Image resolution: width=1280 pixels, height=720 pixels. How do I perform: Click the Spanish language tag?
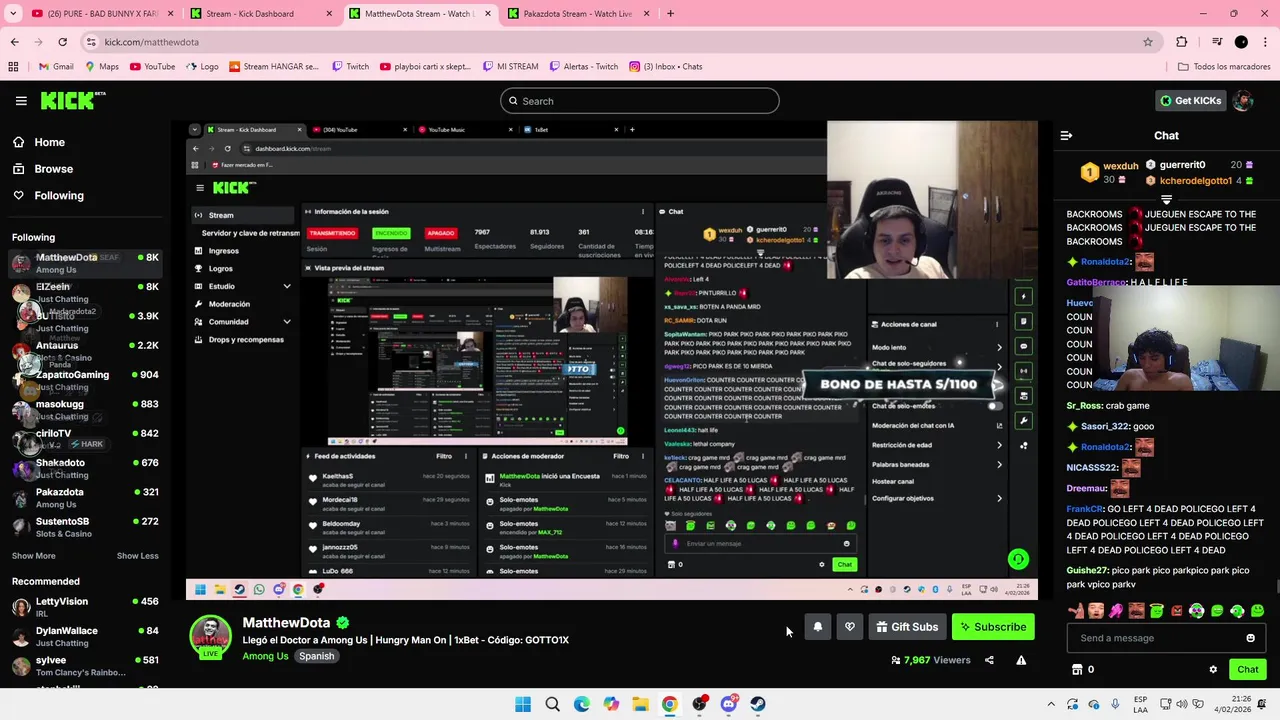coord(316,656)
